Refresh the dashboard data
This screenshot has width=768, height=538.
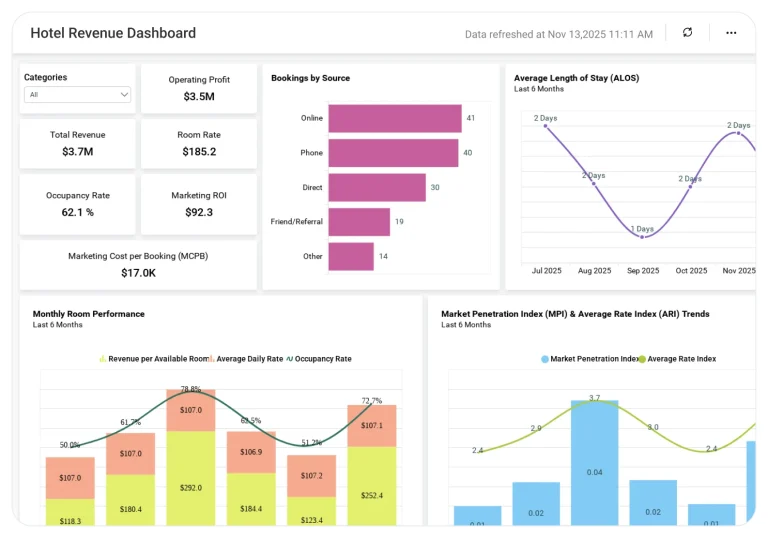coord(687,32)
